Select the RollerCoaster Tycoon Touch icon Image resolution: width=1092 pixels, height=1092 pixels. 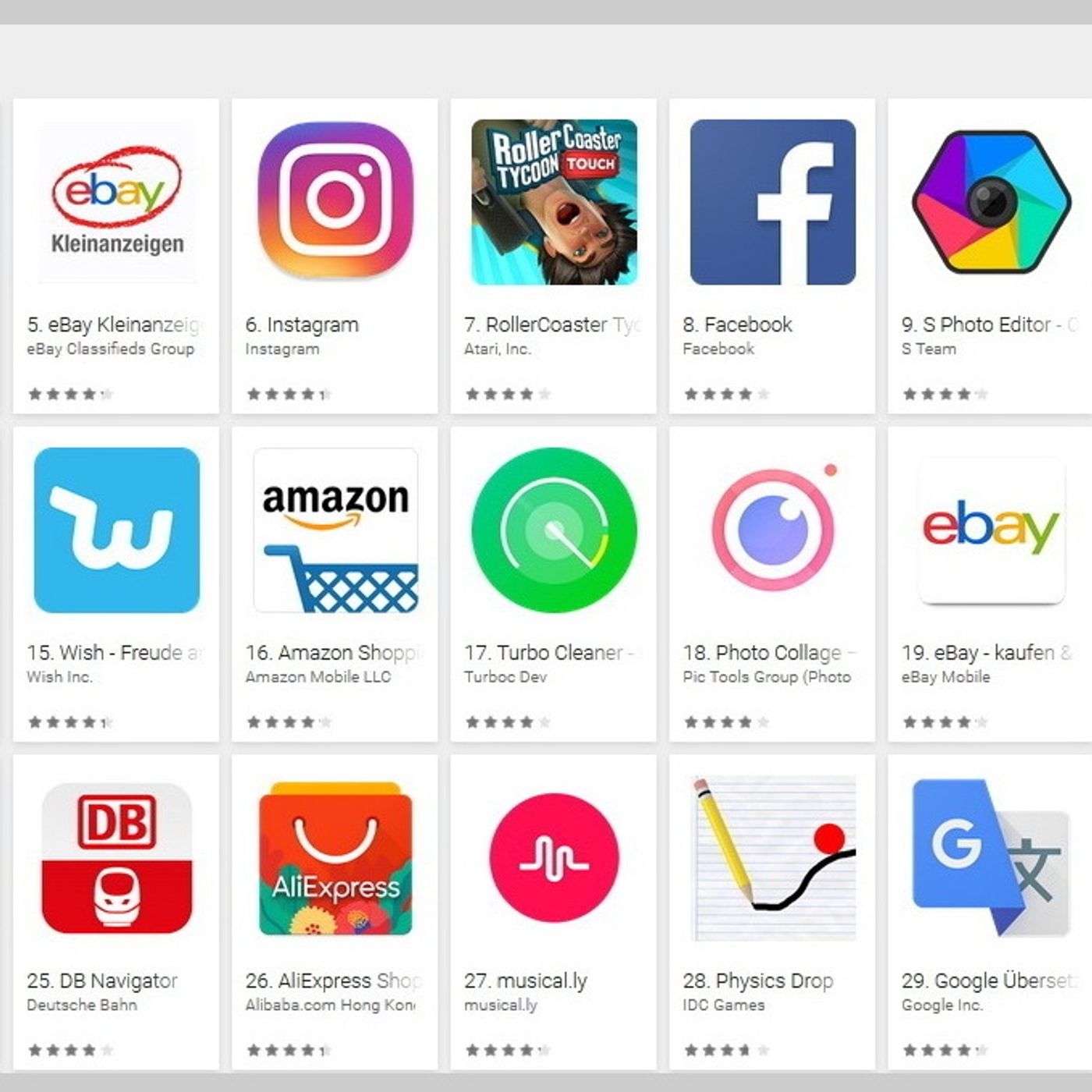tap(554, 202)
